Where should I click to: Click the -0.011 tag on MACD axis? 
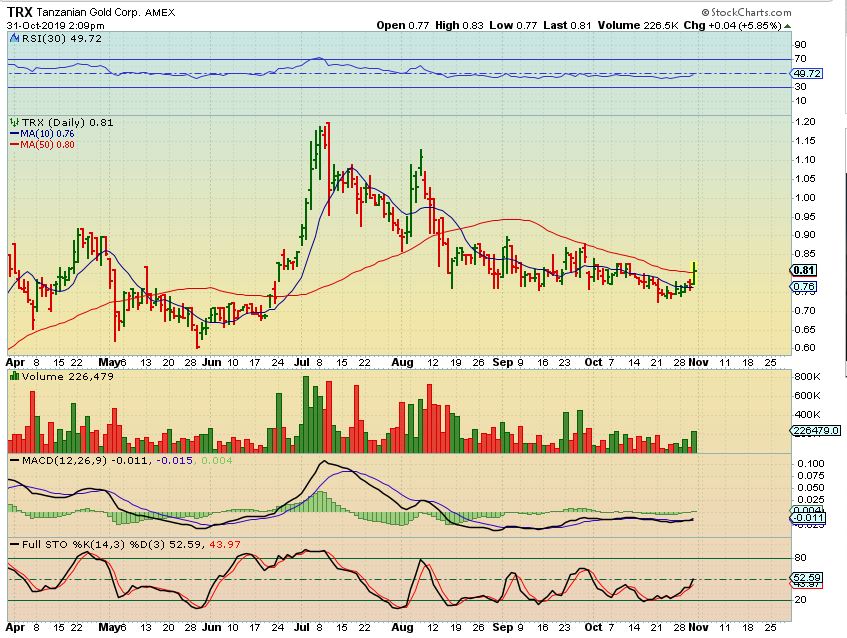808,518
